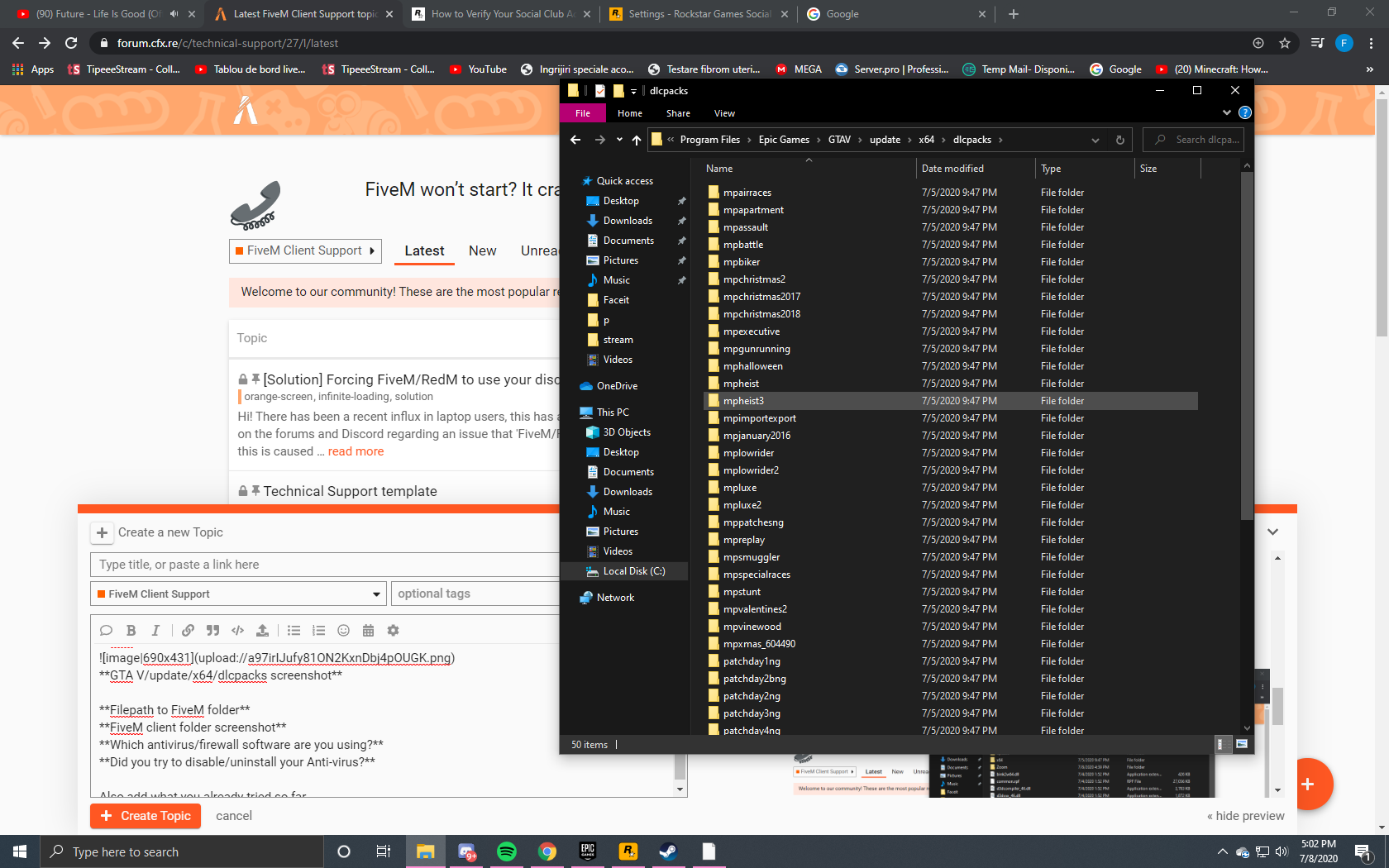Click the Search dlcpacks box
The width and height of the screenshot is (1389, 868).
coord(1193,140)
